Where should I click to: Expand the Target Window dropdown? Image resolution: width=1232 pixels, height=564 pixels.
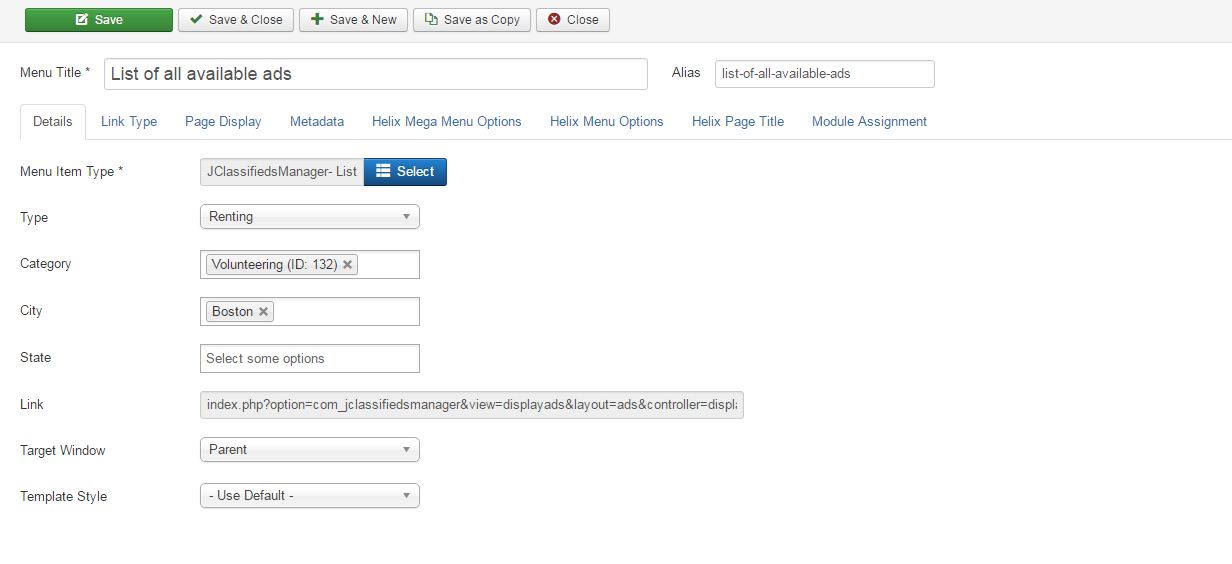[x=309, y=450]
